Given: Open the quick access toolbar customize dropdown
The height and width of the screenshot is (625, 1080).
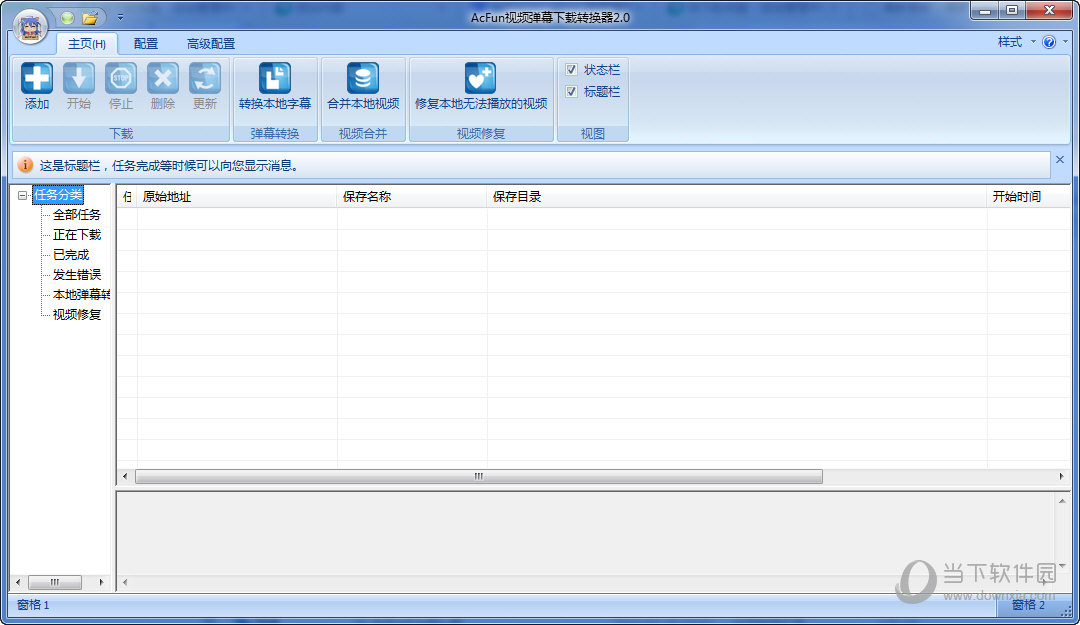Looking at the screenshot, I should pos(120,17).
